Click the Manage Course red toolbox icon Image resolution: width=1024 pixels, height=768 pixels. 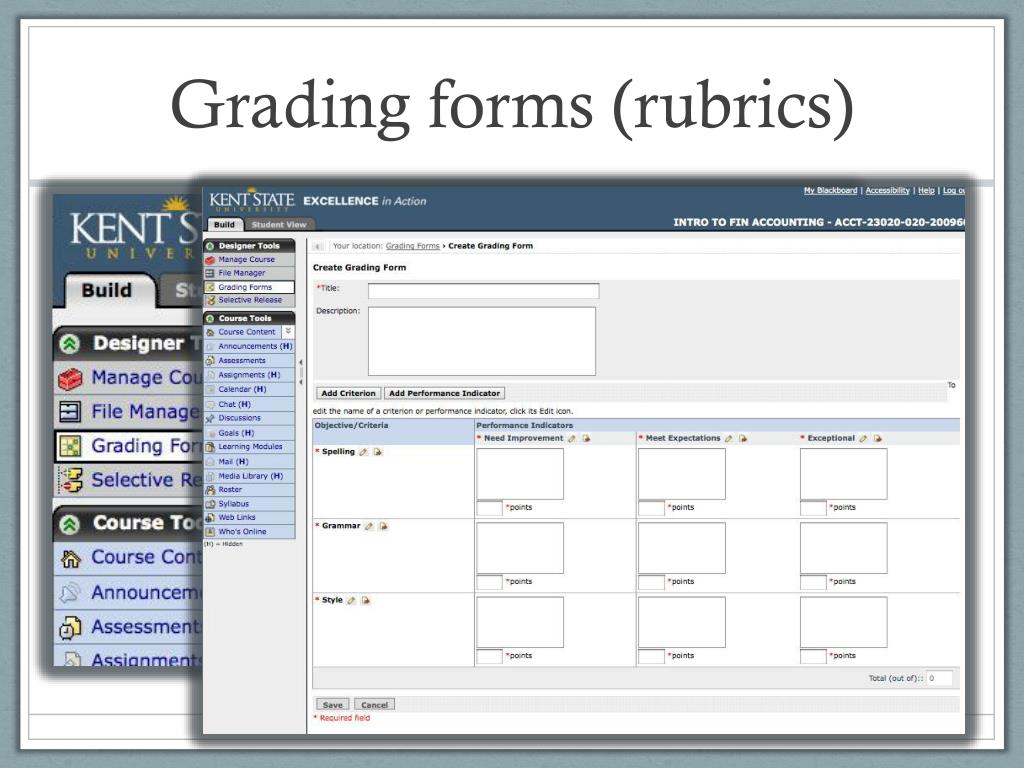(x=210, y=259)
